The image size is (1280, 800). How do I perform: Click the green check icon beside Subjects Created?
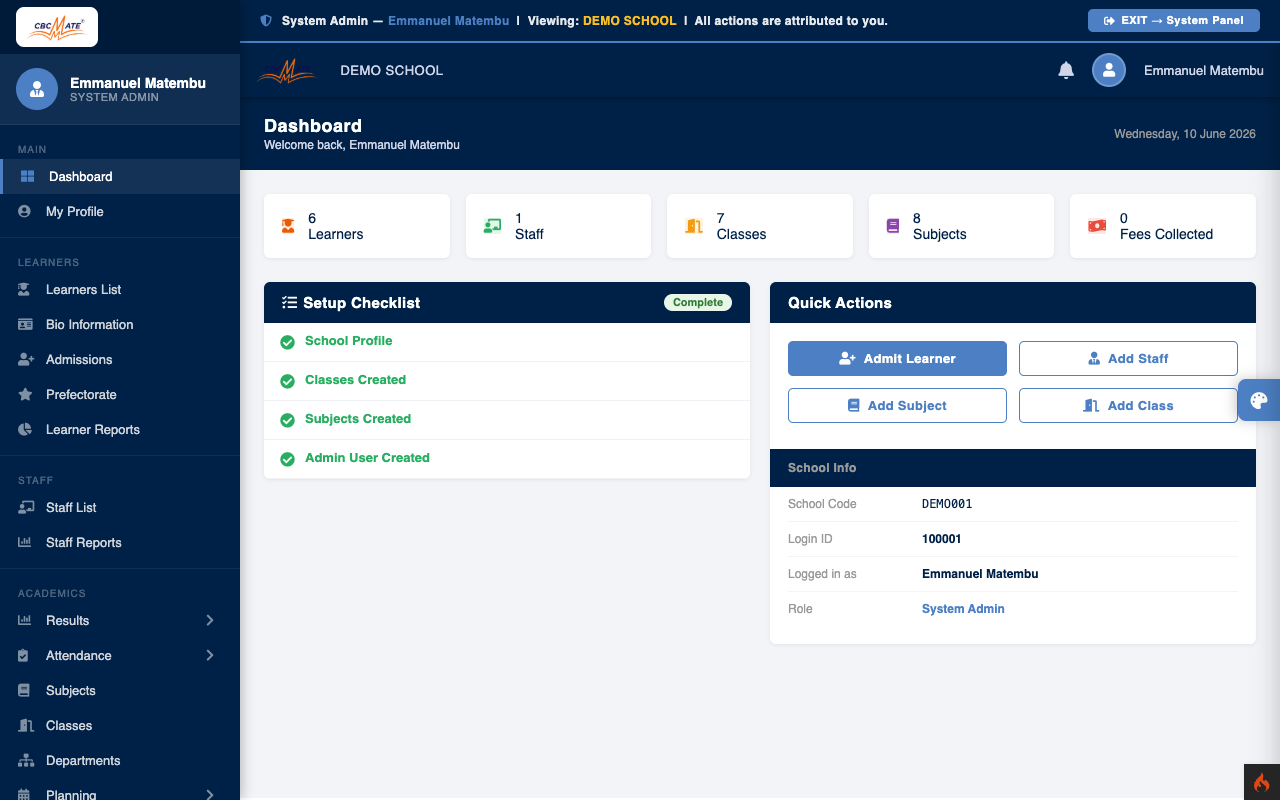click(287, 420)
